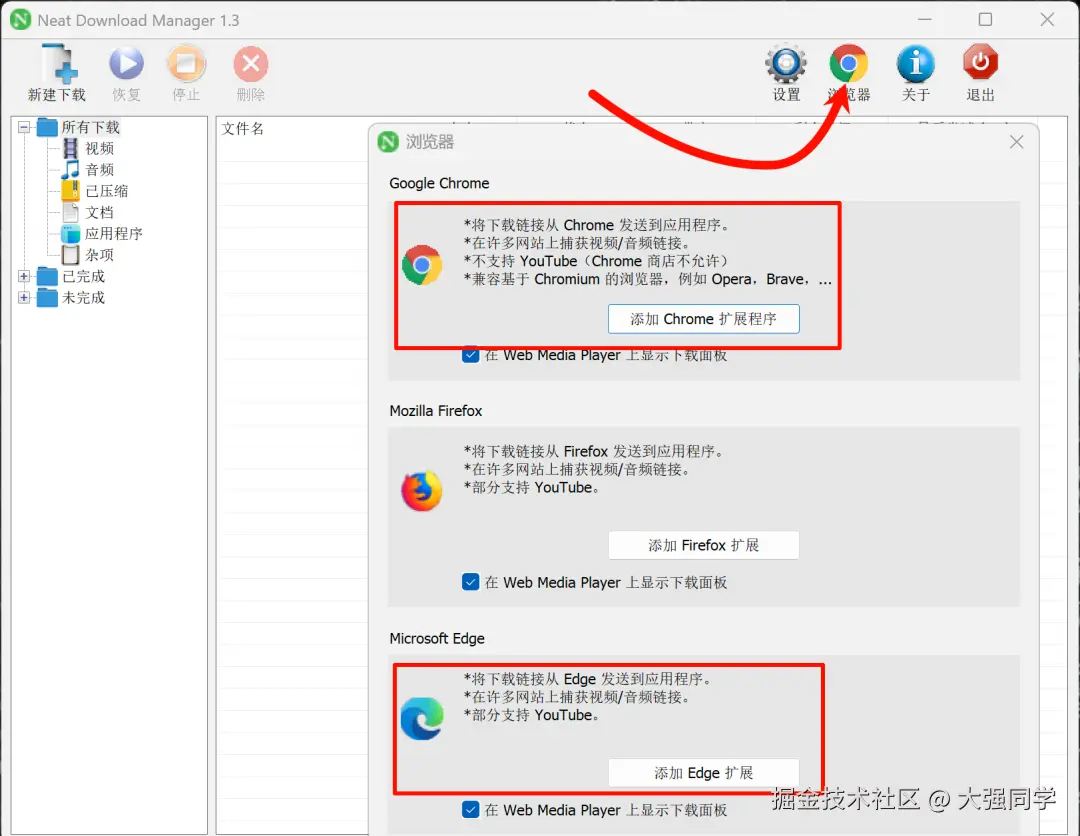
Task: Click the Microsoft Edge logo in dialog
Action: coord(422,718)
